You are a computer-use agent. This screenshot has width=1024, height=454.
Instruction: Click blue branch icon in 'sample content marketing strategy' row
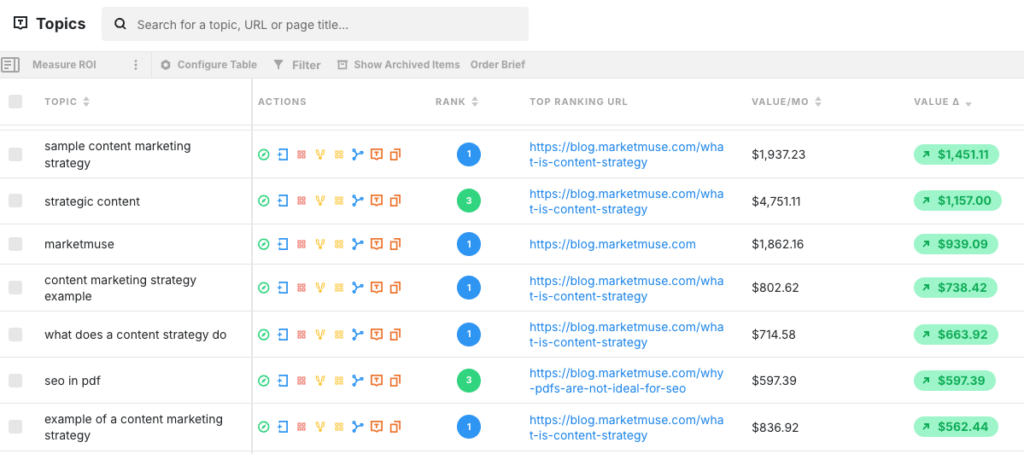[x=357, y=155]
